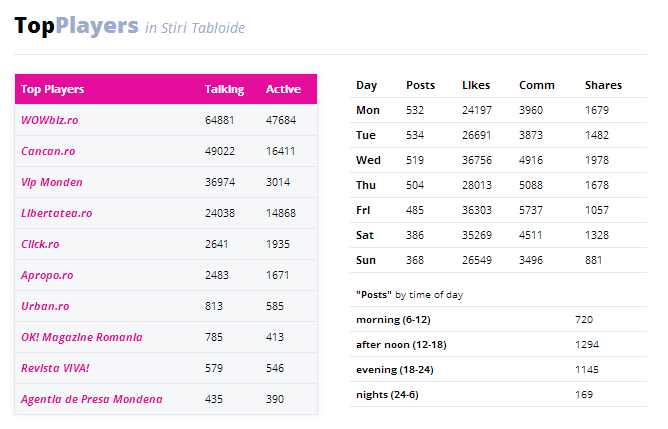Select the Wed row in day table

click(498, 160)
